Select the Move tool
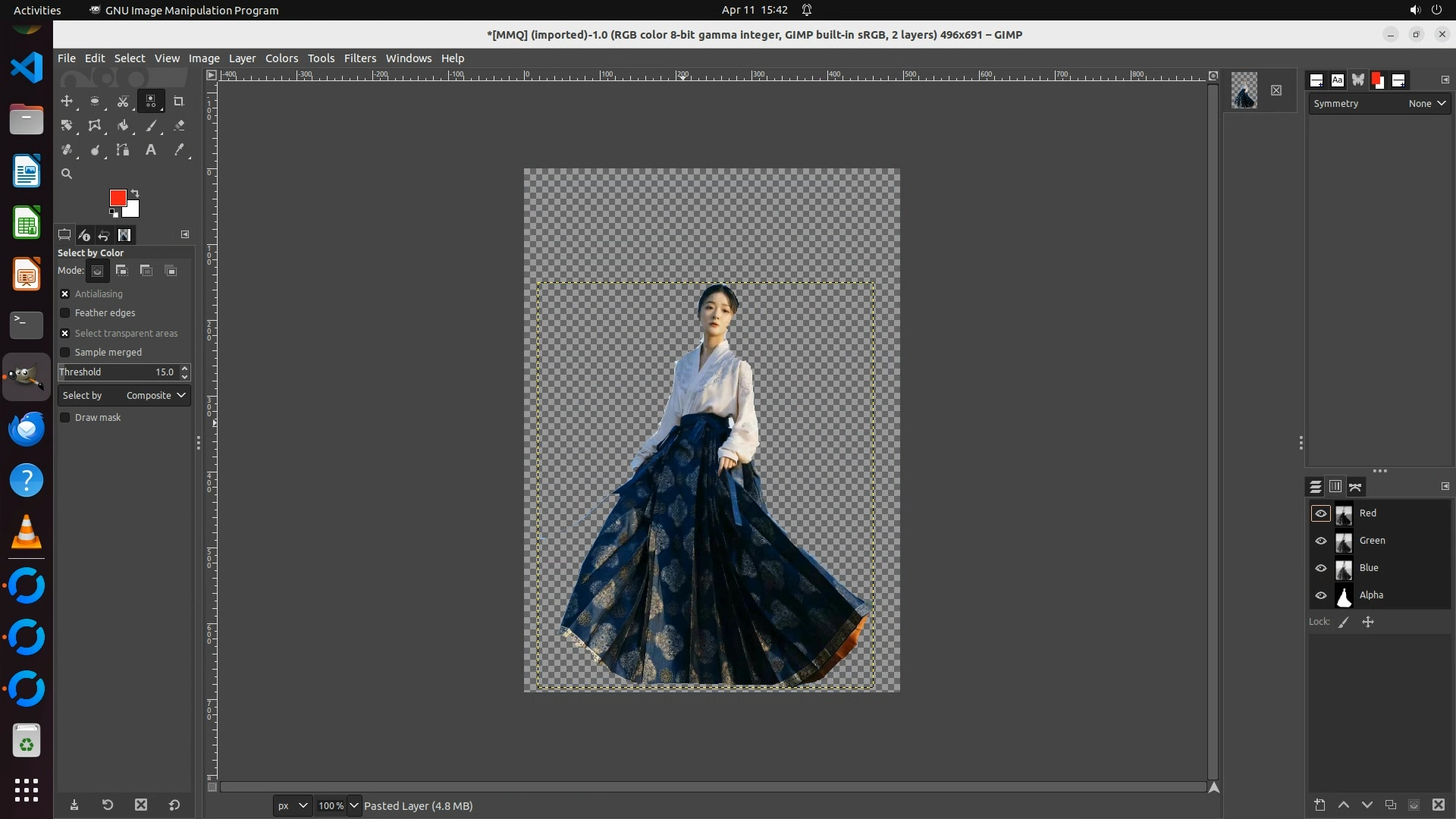The image size is (1456, 819). pyautogui.click(x=67, y=101)
